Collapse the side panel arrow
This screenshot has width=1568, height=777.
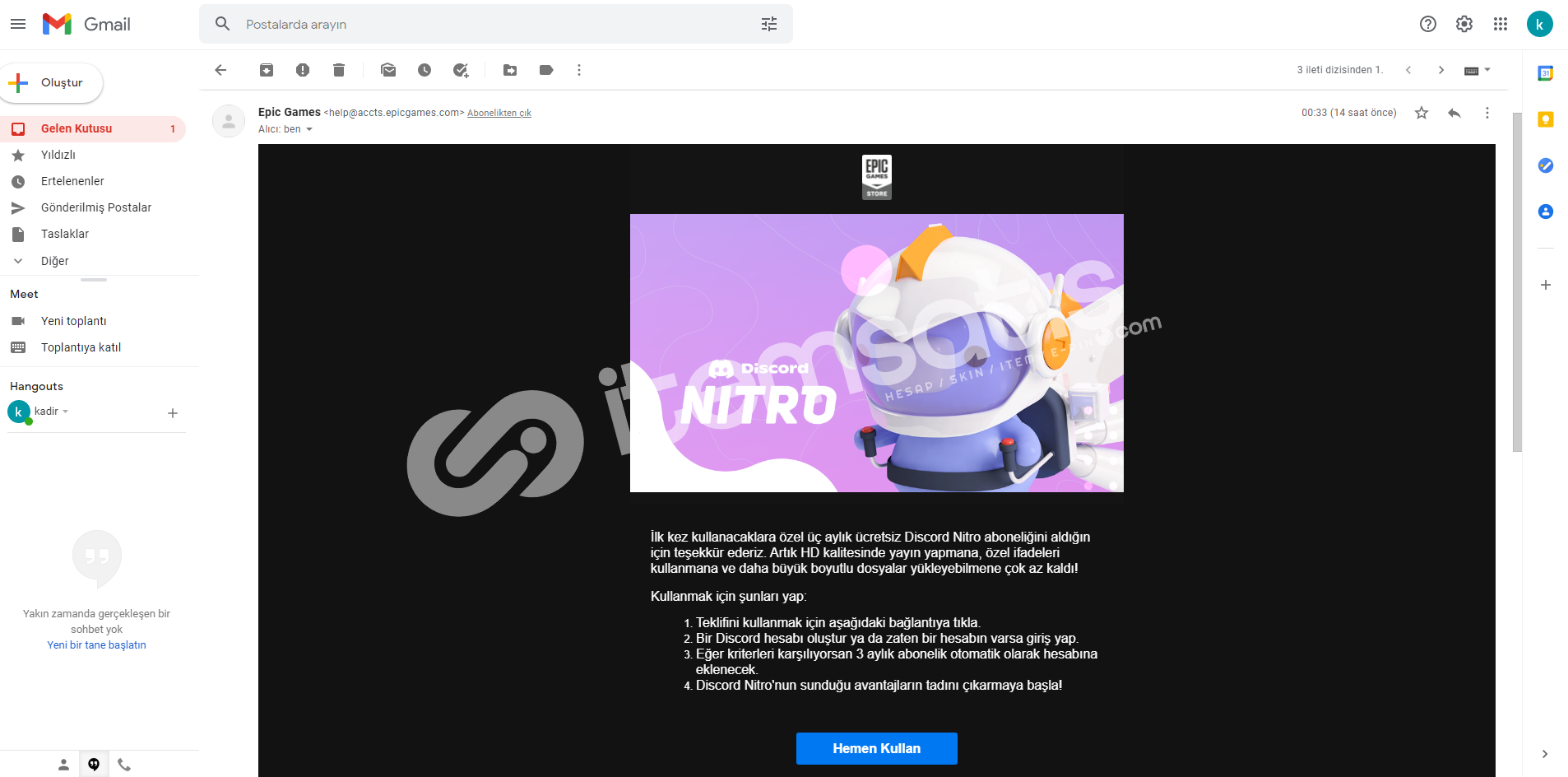tap(1545, 754)
